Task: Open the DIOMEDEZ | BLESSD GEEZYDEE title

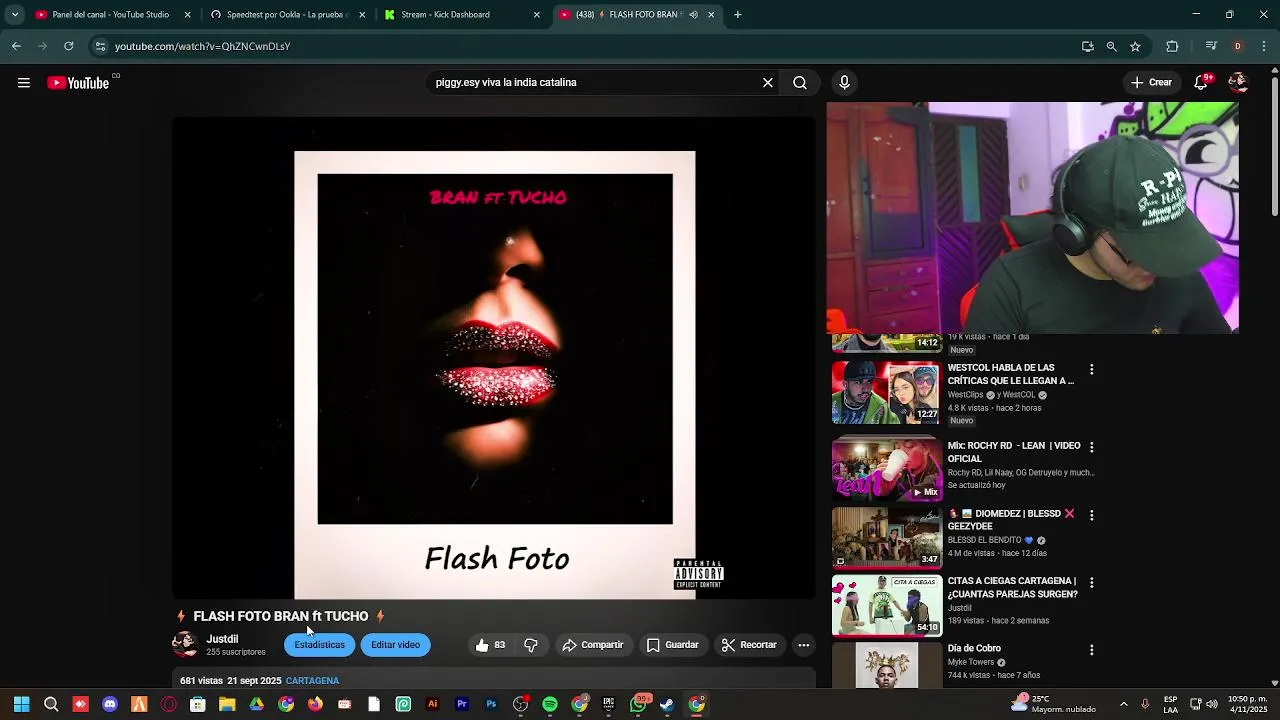Action: (x=1011, y=520)
